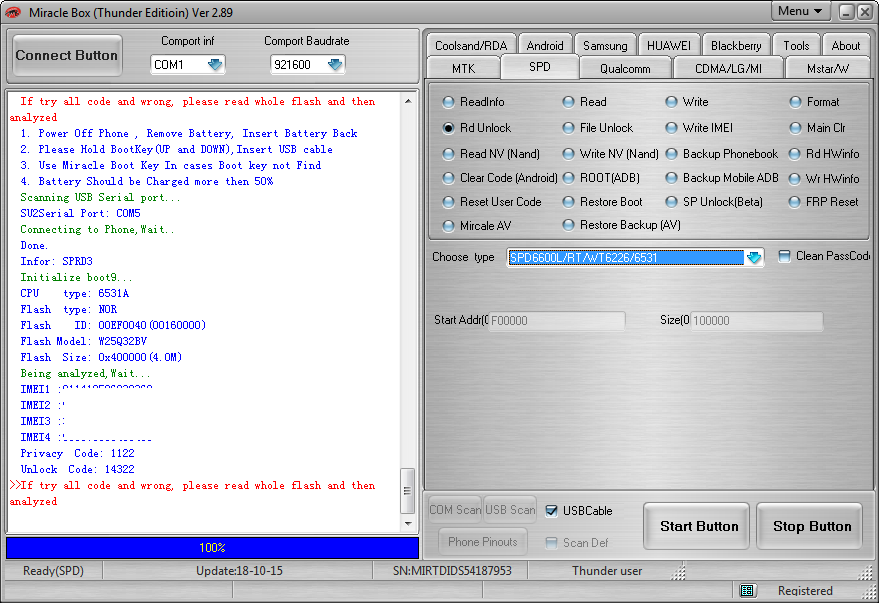Screen dimensions: 879x603
Task: Select the Read radio option
Action: click(584, 102)
